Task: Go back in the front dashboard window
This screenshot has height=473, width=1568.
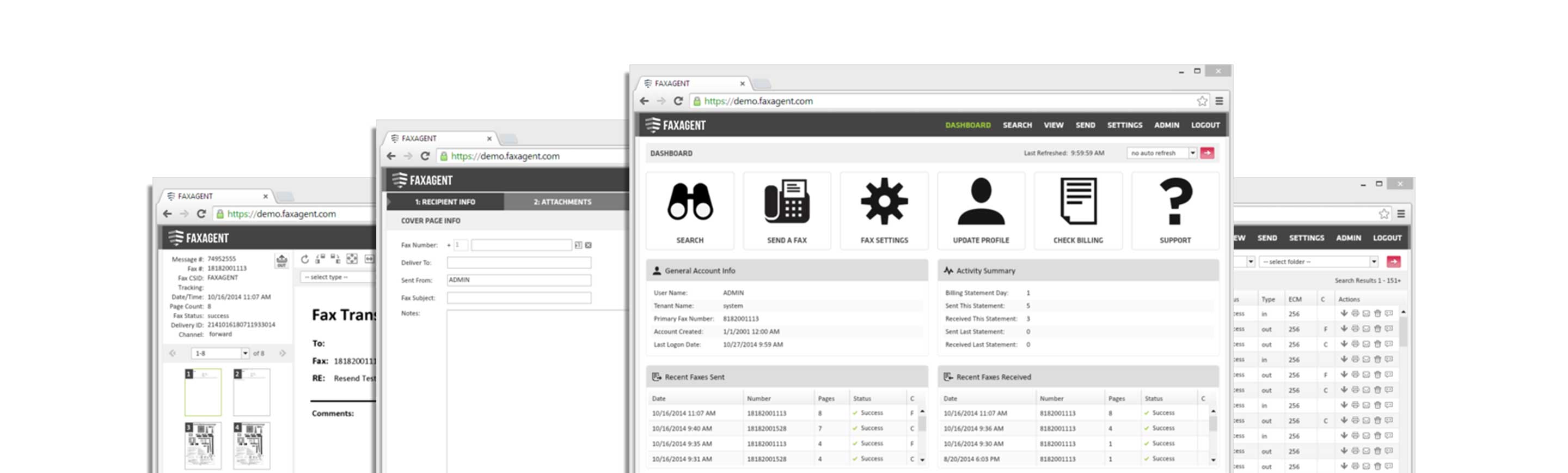Action: pyautogui.click(x=645, y=101)
